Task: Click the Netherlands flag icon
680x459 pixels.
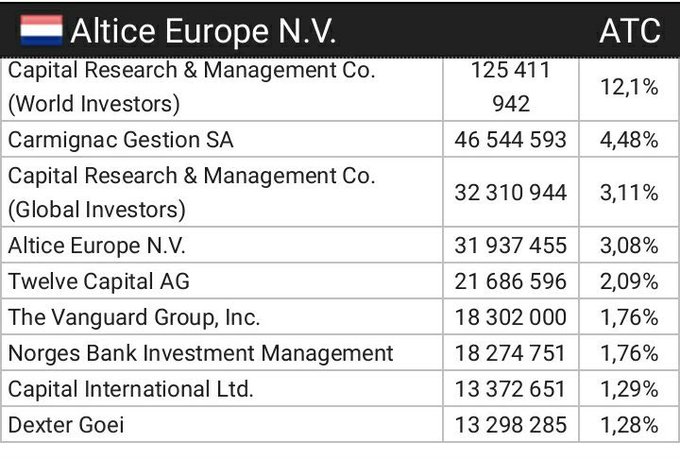Action: tap(41, 31)
